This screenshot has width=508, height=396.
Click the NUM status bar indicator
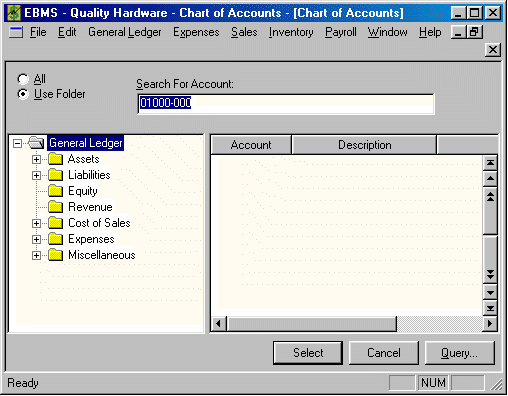433,383
